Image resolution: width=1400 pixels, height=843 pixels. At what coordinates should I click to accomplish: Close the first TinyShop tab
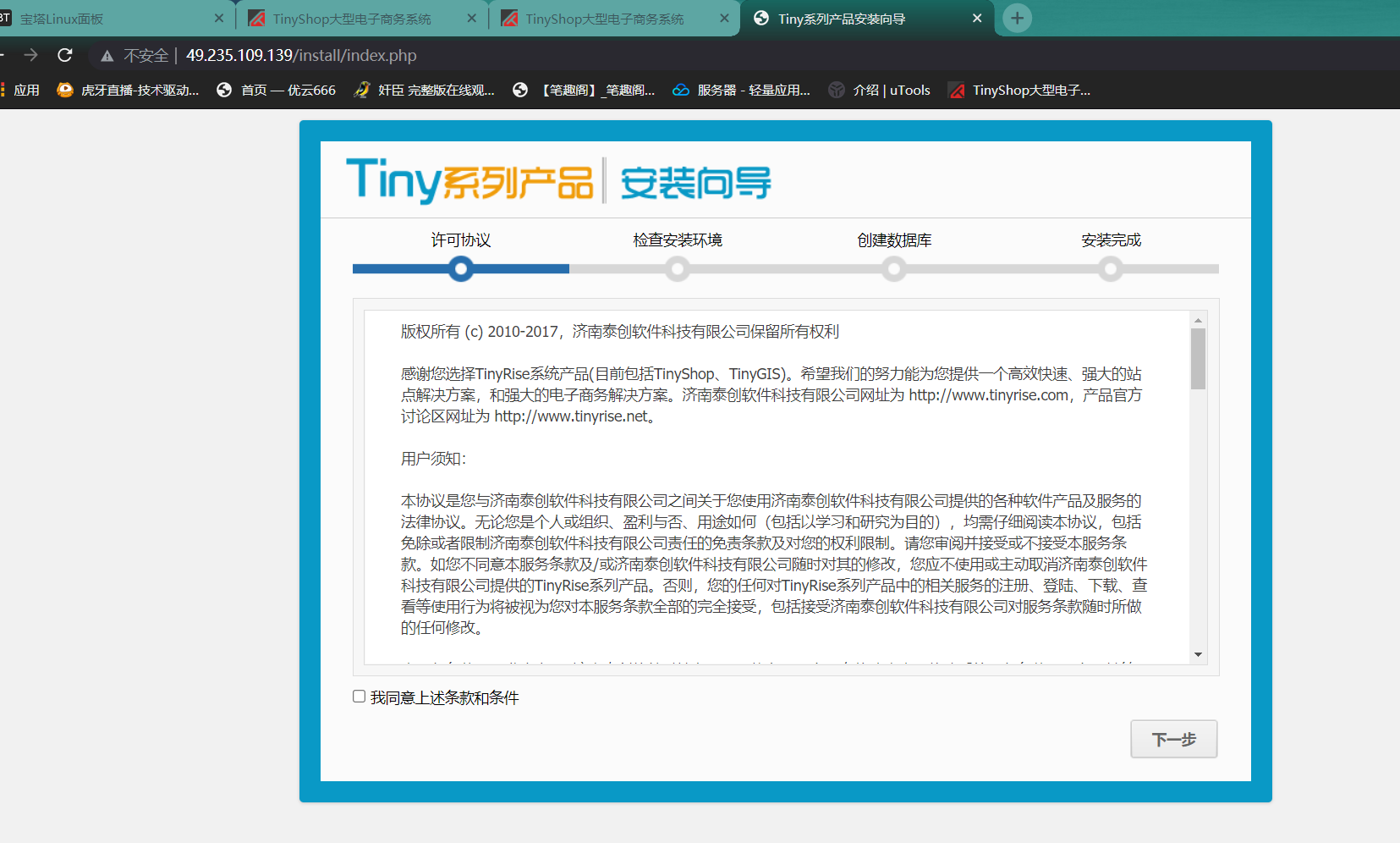point(471,18)
